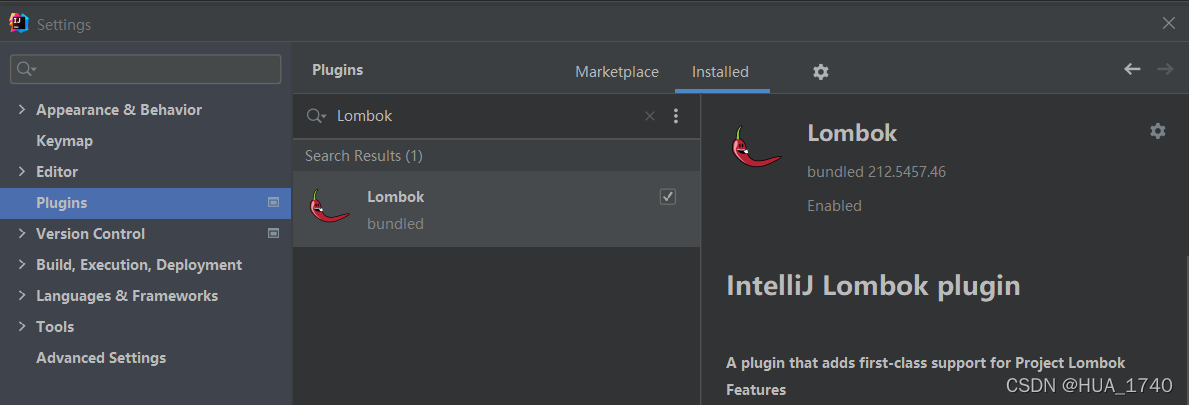Open the plugins gear settings menu

pyautogui.click(x=820, y=72)
